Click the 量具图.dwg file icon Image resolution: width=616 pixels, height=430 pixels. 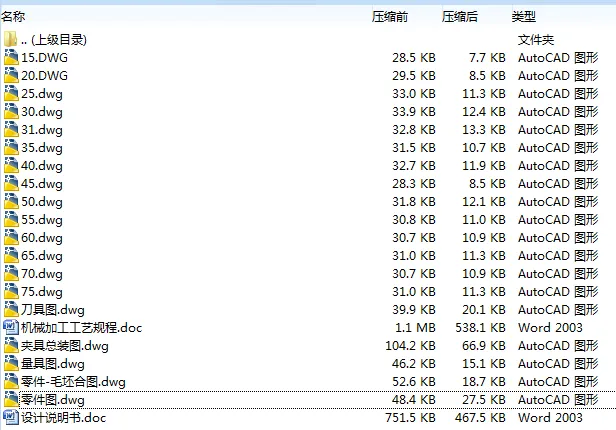pos(11,364)
